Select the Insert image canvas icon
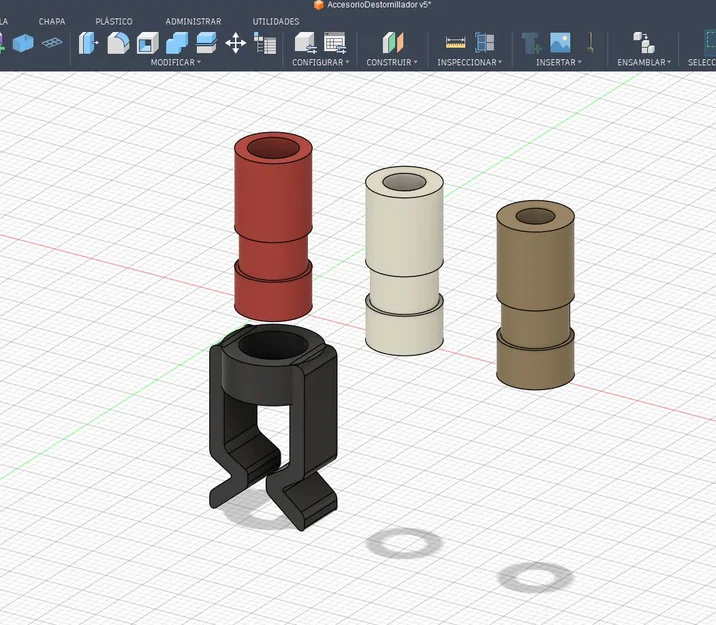Image resolution: width=716 pixels, height=625 pixels. [x=560, y=42]
